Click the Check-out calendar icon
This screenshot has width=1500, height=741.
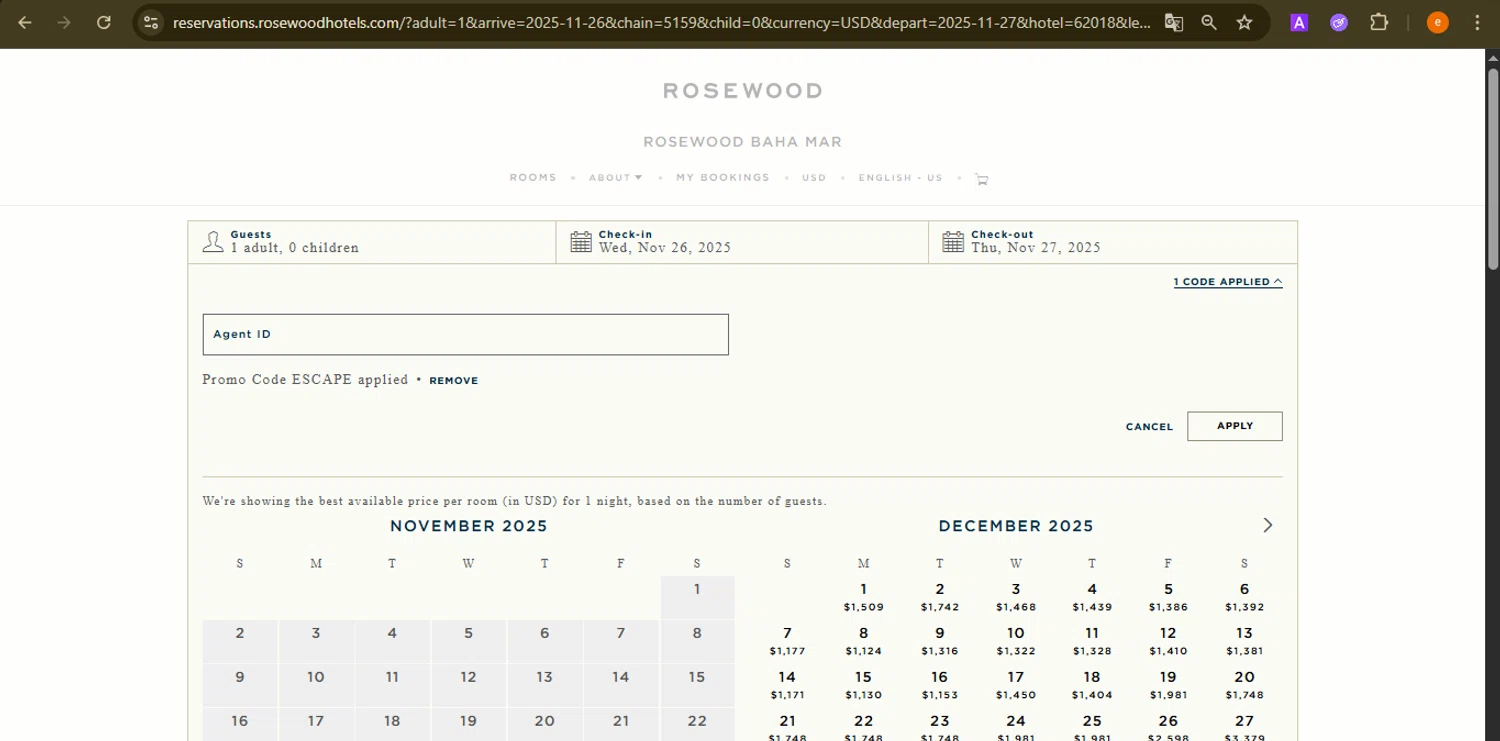point(953,242)
